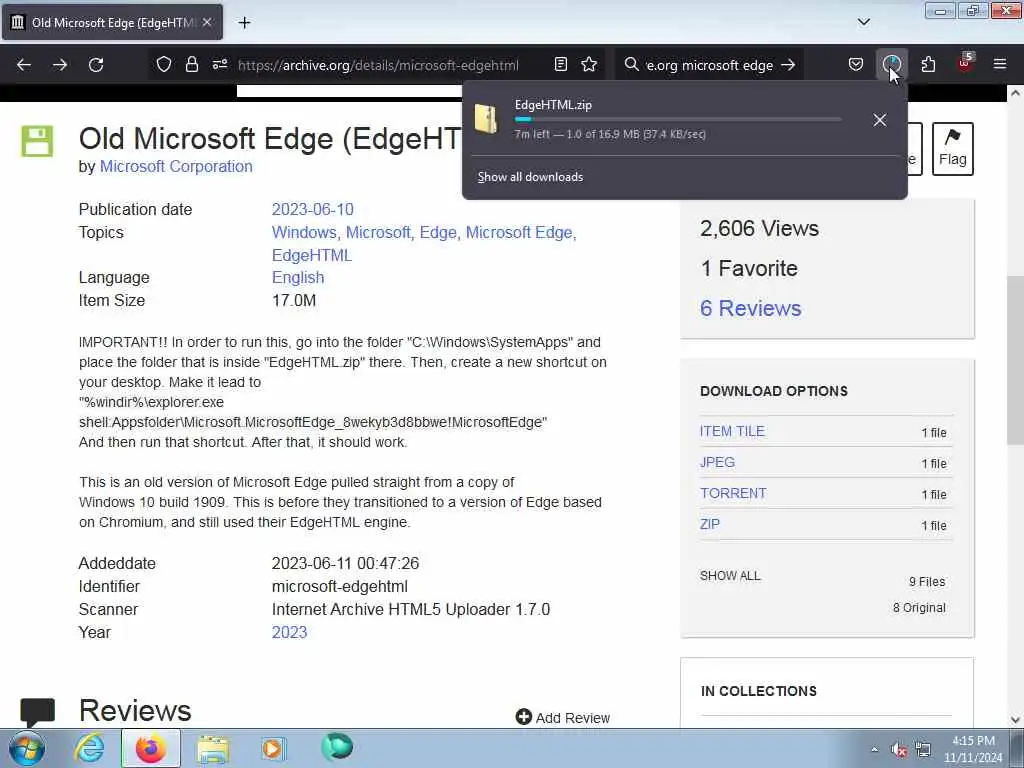Download the TORRENT option
The image size is (1024, 768).
tap(733, 494)
